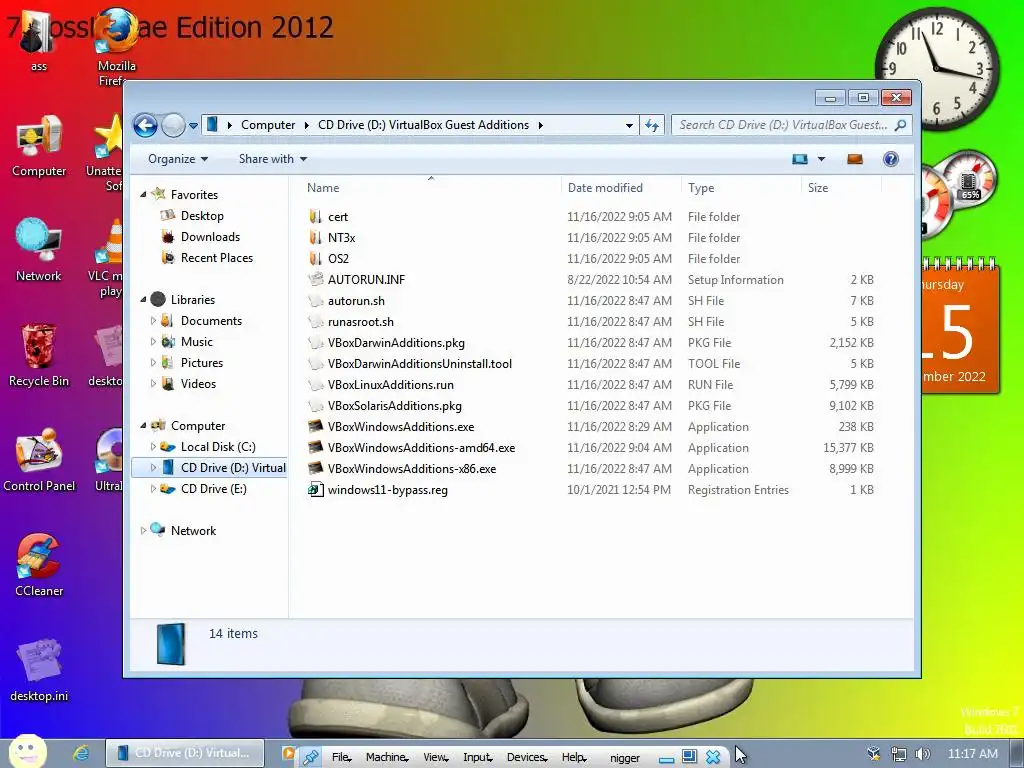Open the views options dropdown arrow
1024x768 pixels.
[x=821, y=159]
